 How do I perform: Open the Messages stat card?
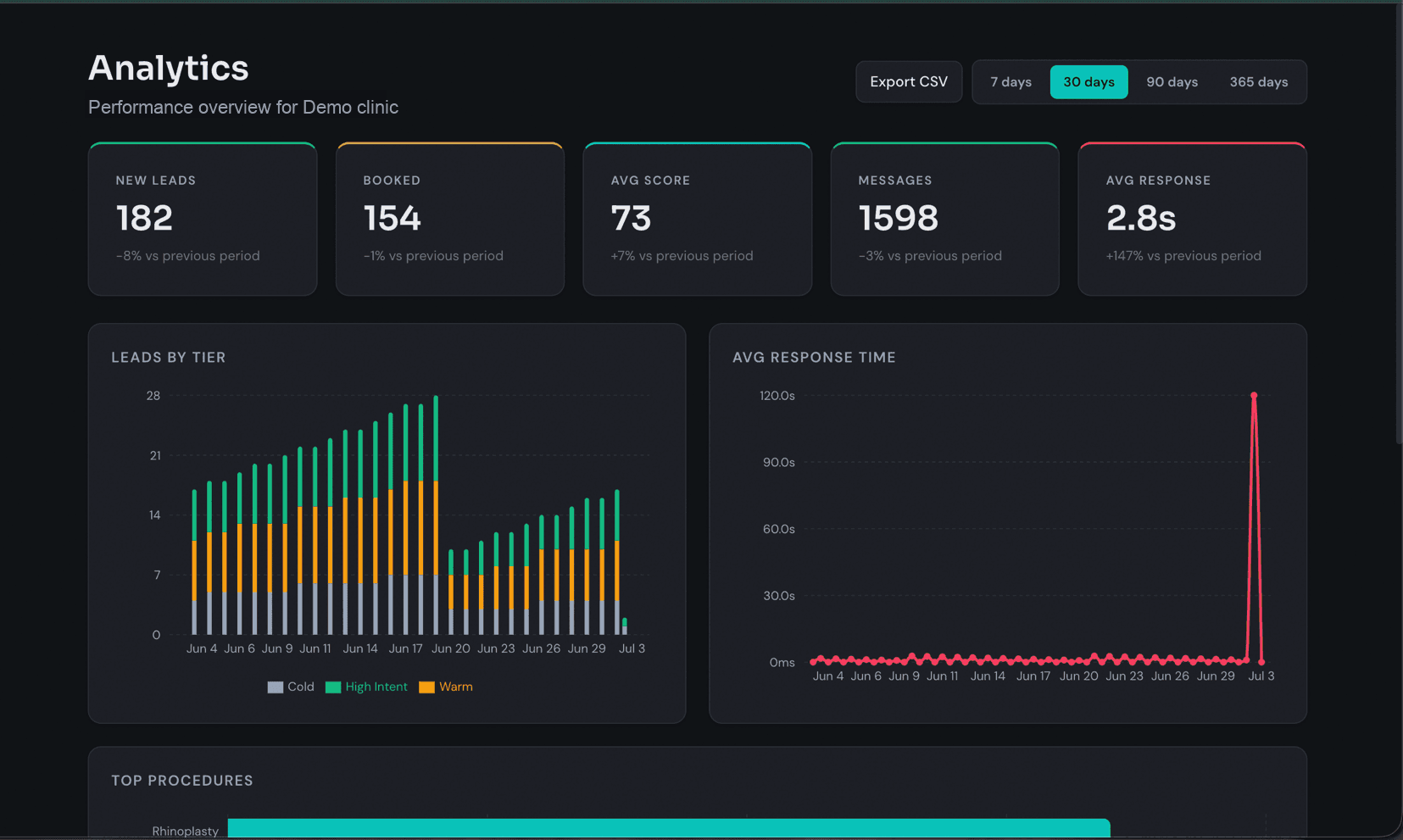945,220
